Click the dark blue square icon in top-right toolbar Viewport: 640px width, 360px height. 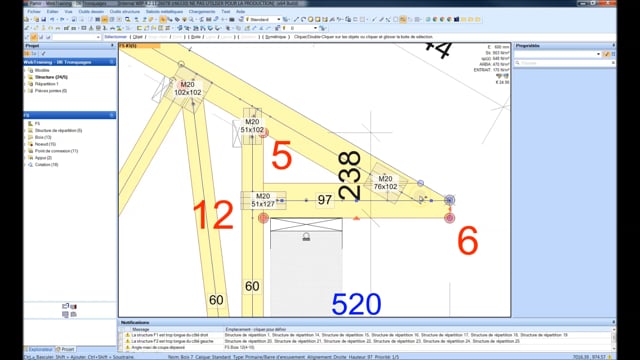click(456, 19)
